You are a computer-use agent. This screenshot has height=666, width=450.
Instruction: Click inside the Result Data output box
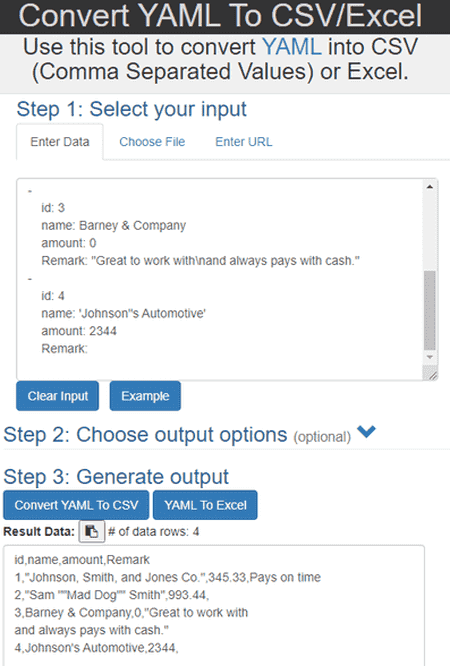coord(214,606)
